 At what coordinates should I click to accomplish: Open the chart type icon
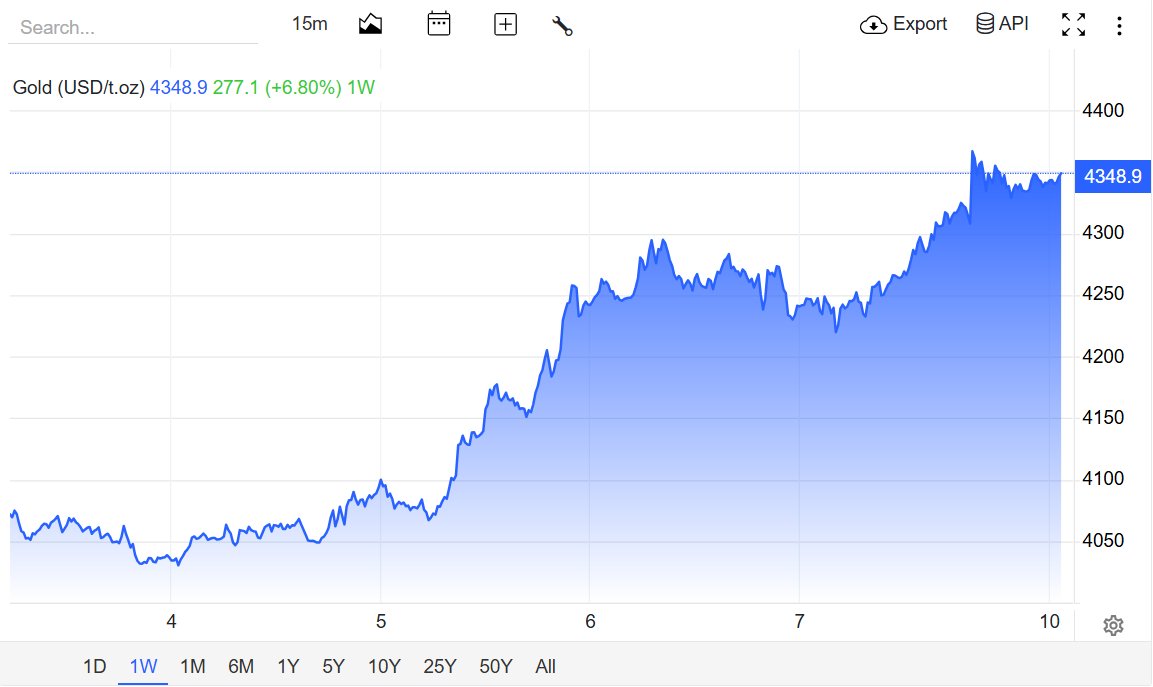coord(370,24)
